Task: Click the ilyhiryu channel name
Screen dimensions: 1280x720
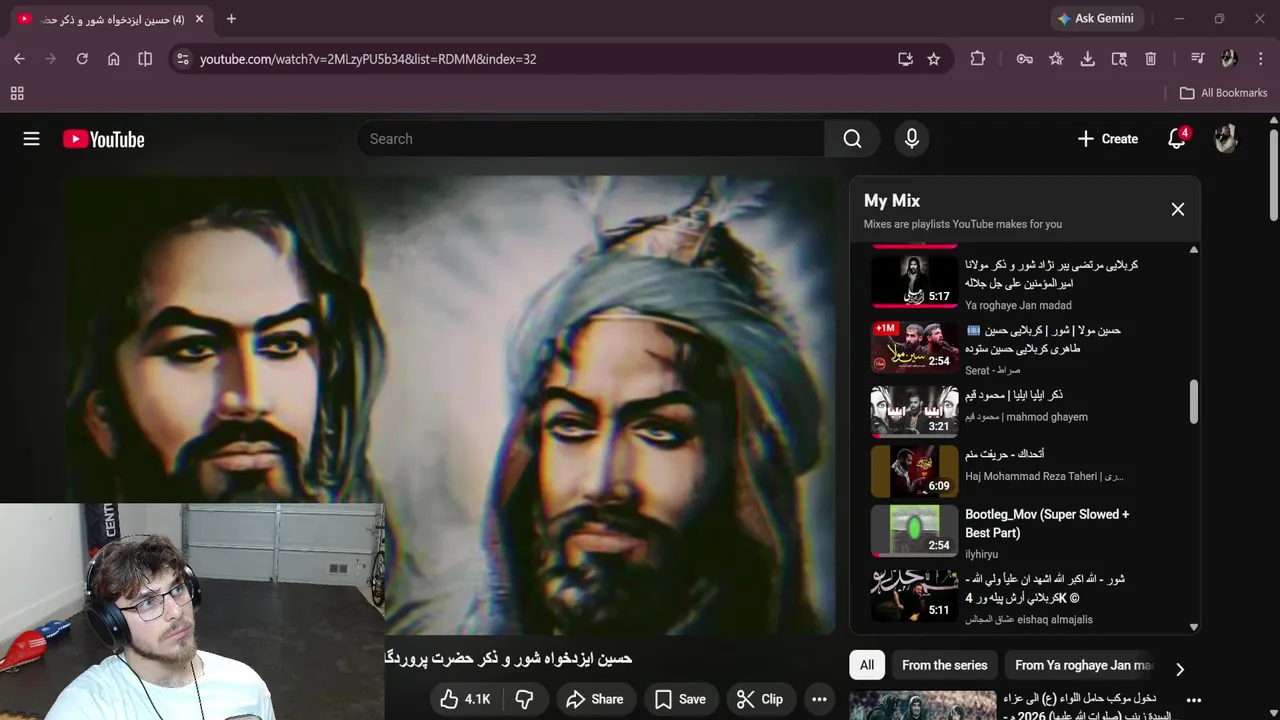Action: pyautogui.click(x=981, y=554)
